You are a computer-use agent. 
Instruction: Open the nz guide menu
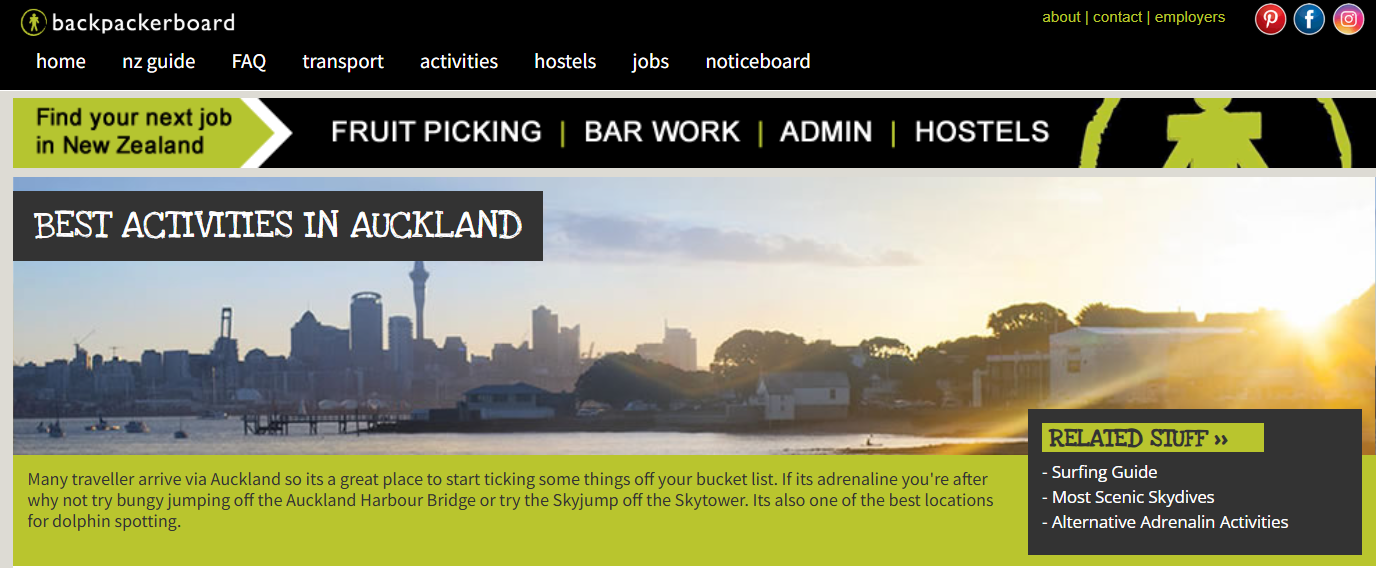159,61
